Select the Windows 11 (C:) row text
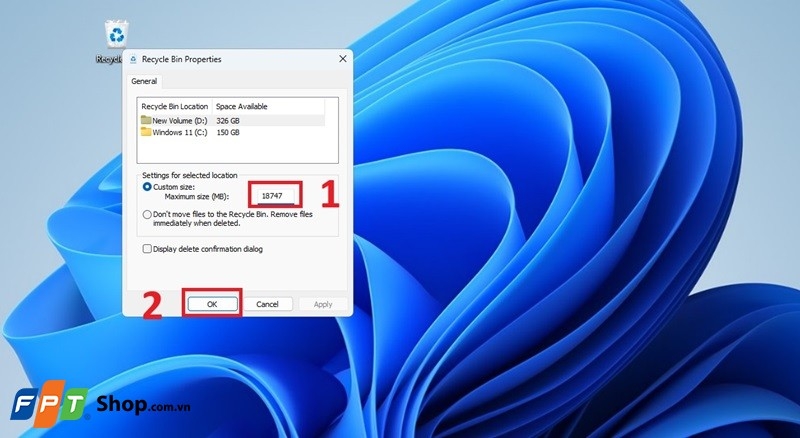The image size is (800, 438). click(180, 133)
